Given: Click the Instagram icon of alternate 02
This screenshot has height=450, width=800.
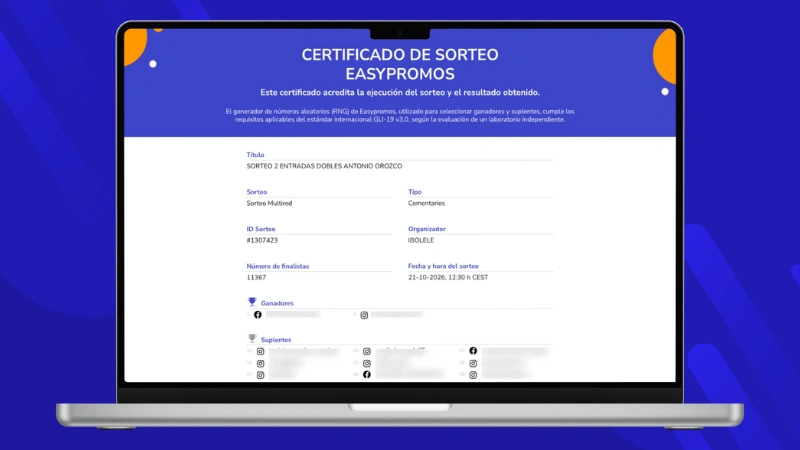Looking at the screenshot, I should tap(367, 352).
